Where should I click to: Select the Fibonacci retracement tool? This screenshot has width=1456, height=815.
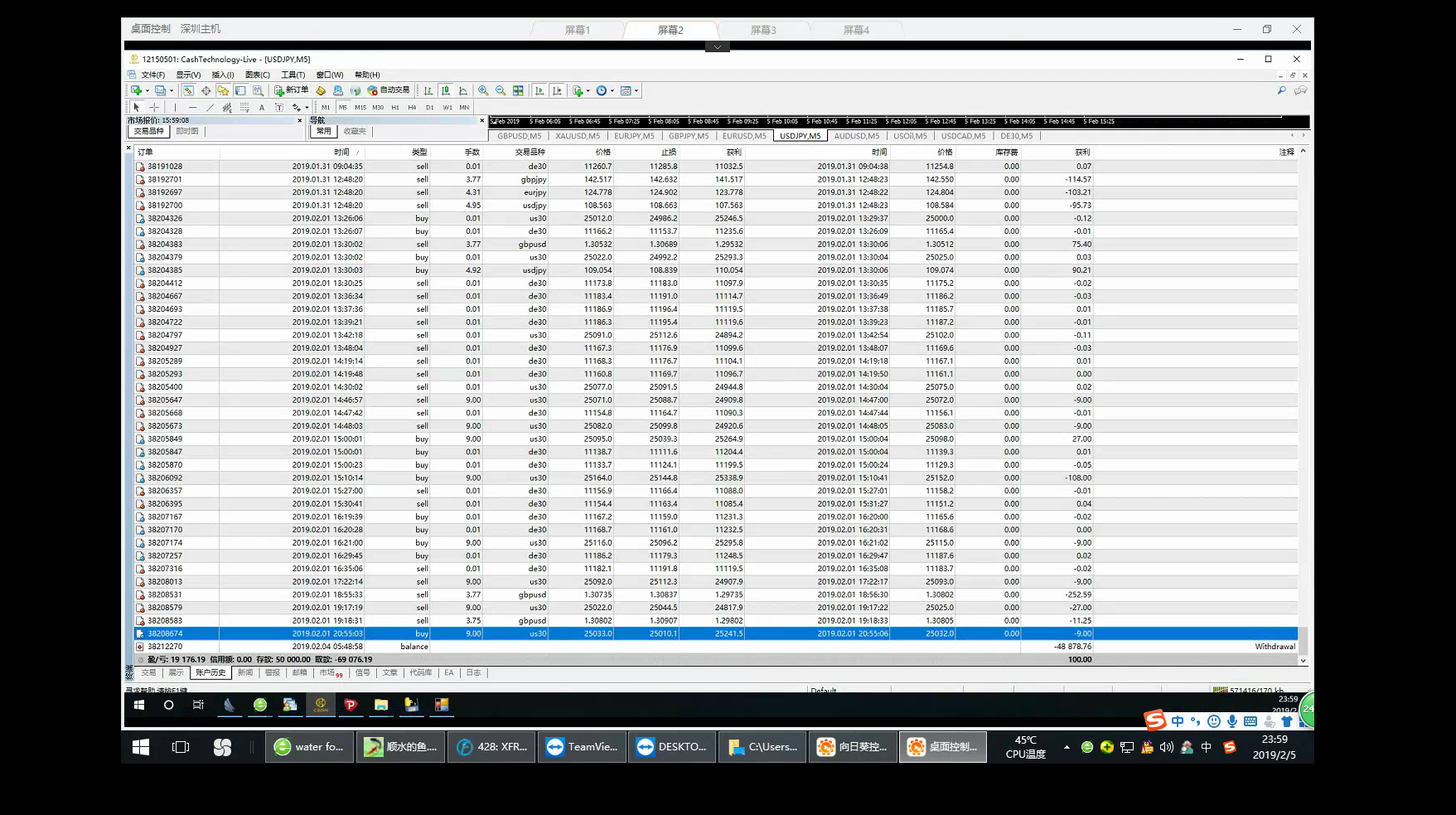point(244,107)
